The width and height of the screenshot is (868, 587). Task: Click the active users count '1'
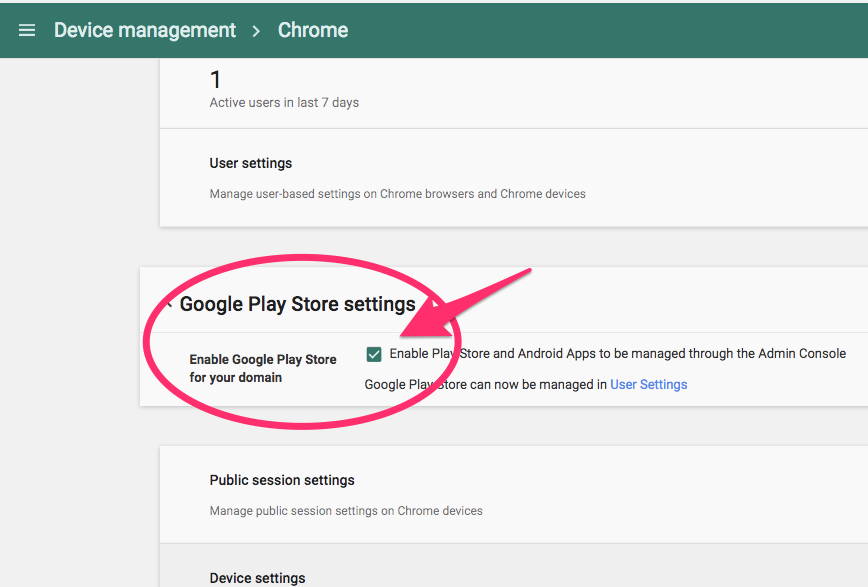pos(215,80)
